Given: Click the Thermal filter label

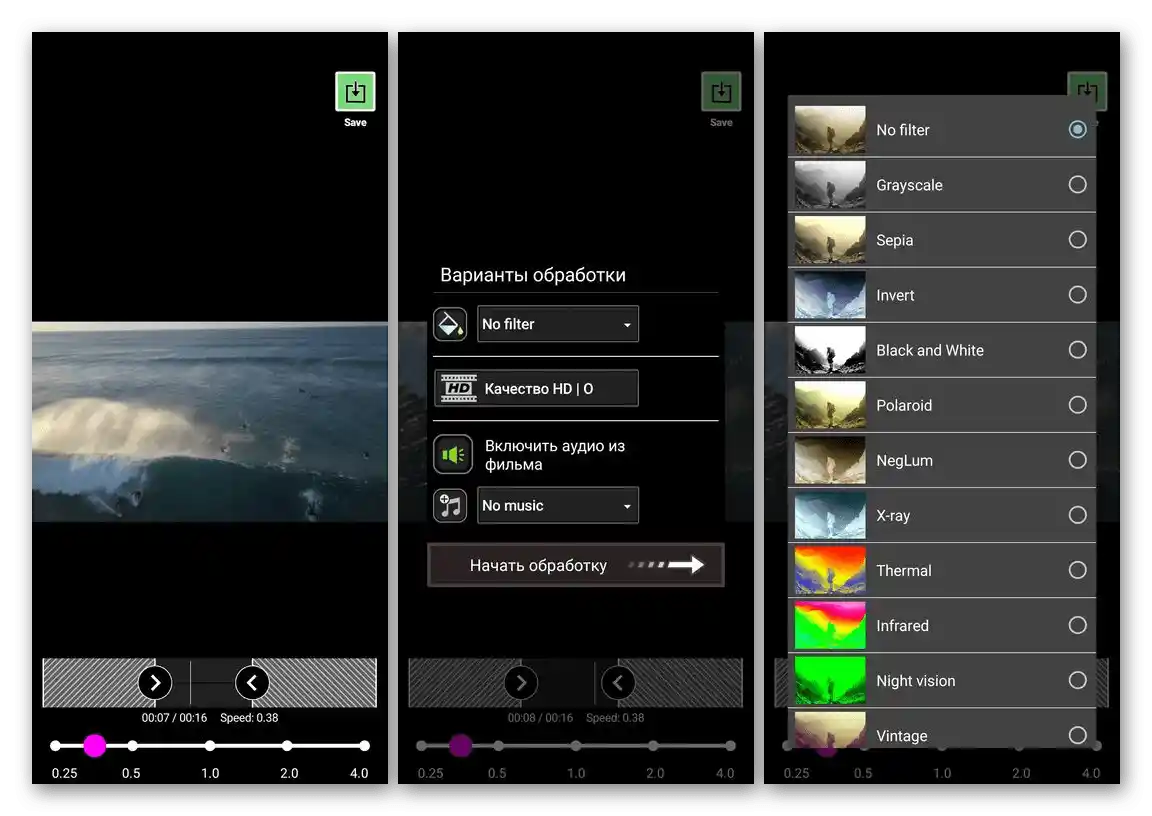Looking at the screenshot, I should [904, 571].
